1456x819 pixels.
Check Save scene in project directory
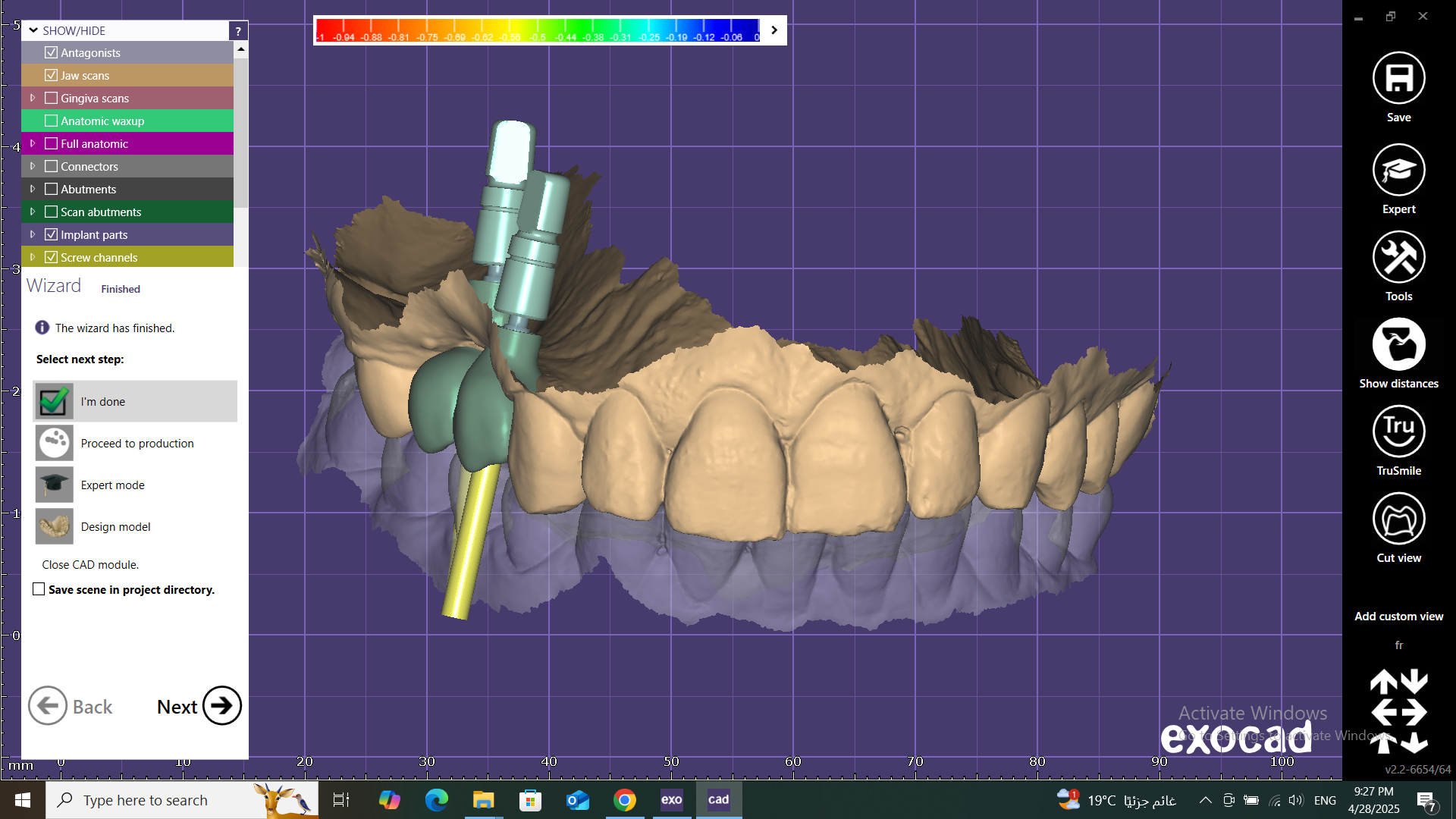39,589
